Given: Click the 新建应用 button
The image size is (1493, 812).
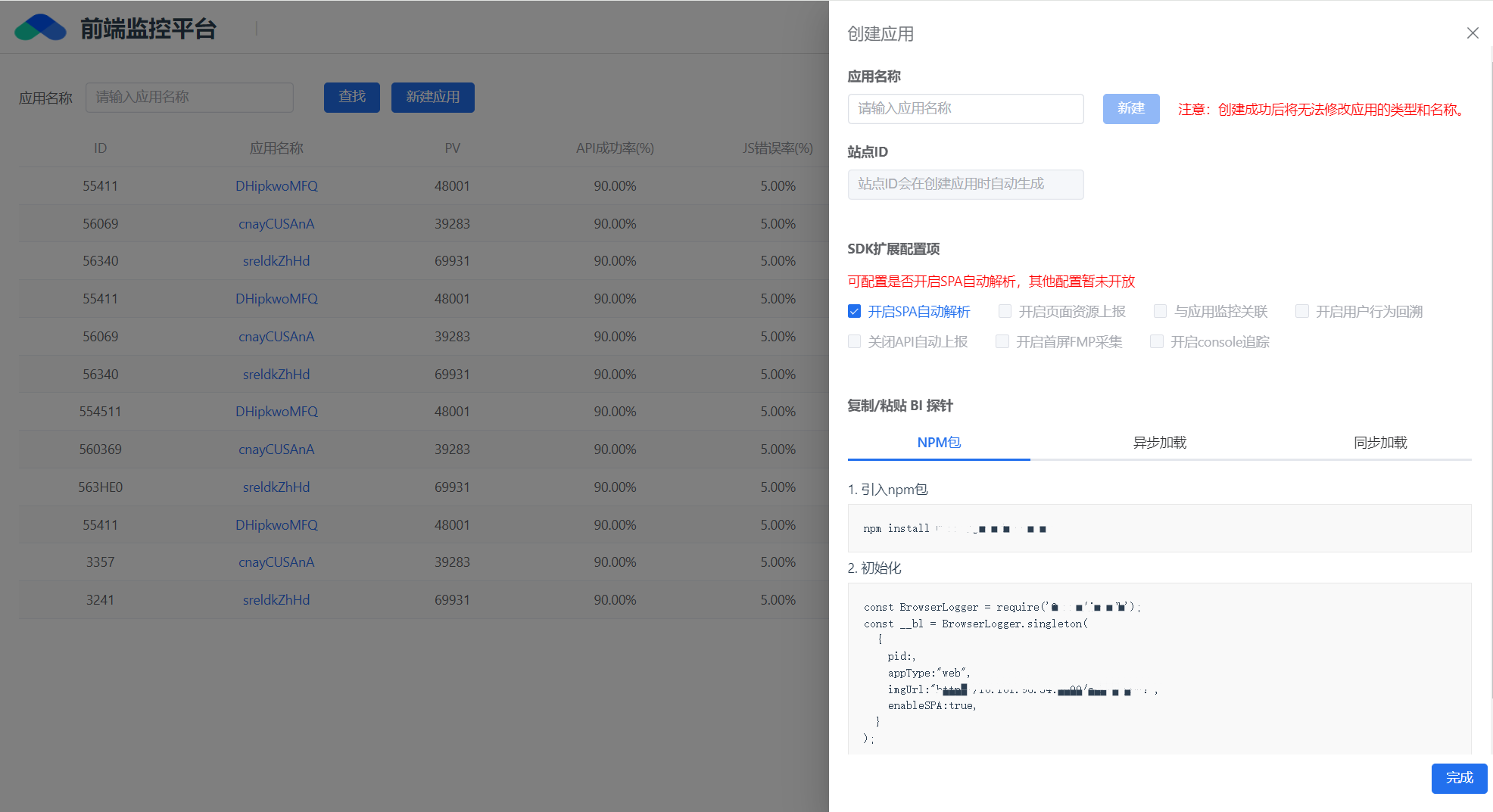Looking at the screenshot, I should click(433, 97).
